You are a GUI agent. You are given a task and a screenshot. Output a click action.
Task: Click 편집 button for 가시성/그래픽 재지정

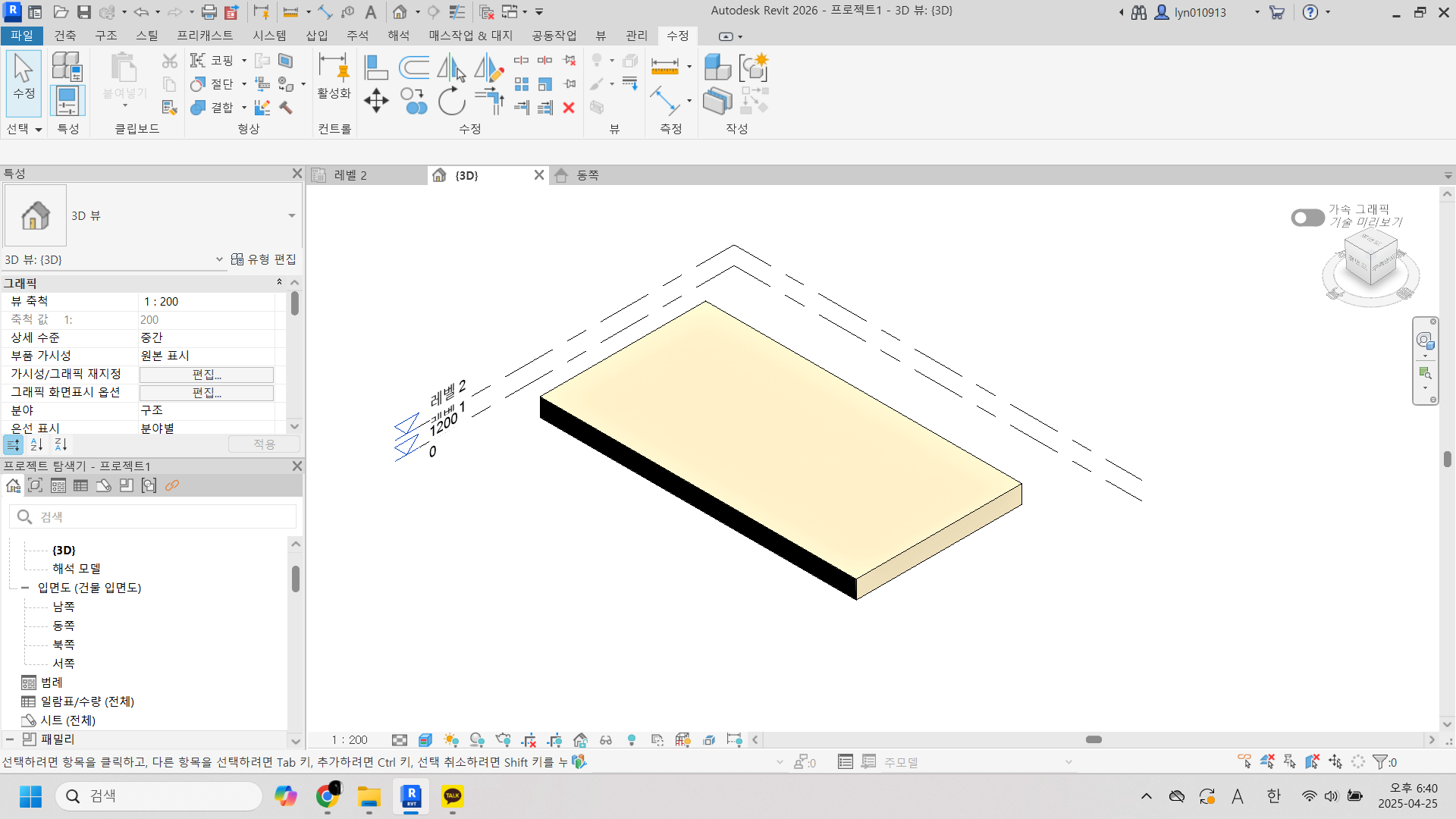pyautogui.click(x=206, y=375)
